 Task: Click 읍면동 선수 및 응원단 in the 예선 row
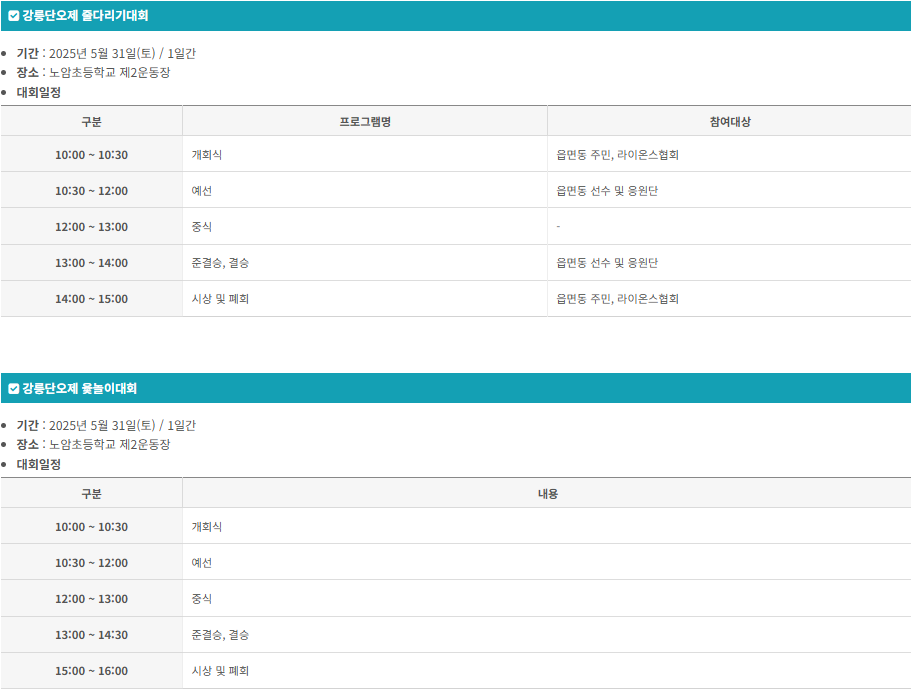607,191
